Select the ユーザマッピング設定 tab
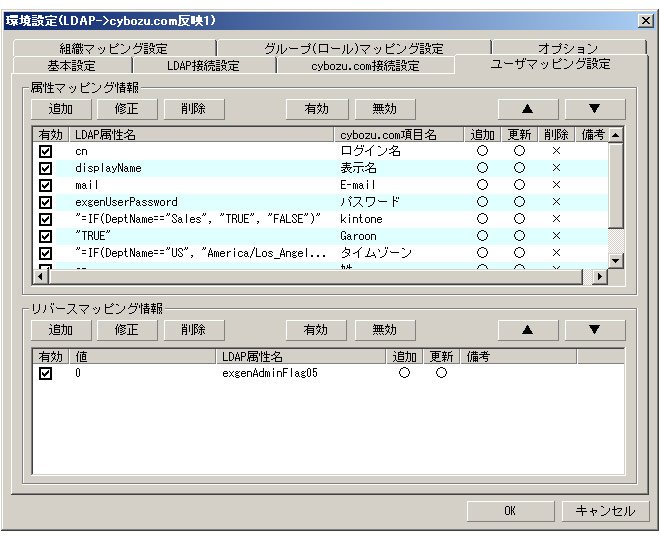 (x=551, y=64)
